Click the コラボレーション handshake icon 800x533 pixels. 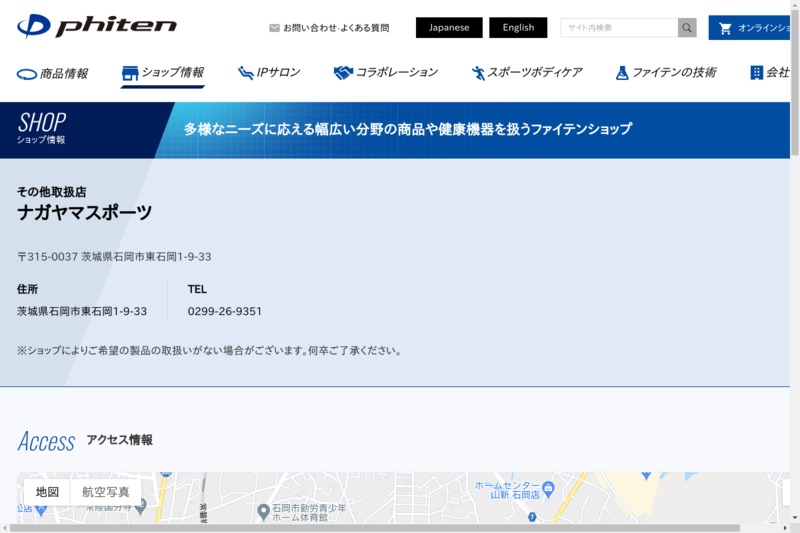pyautogui.click(x=343, y=73)
